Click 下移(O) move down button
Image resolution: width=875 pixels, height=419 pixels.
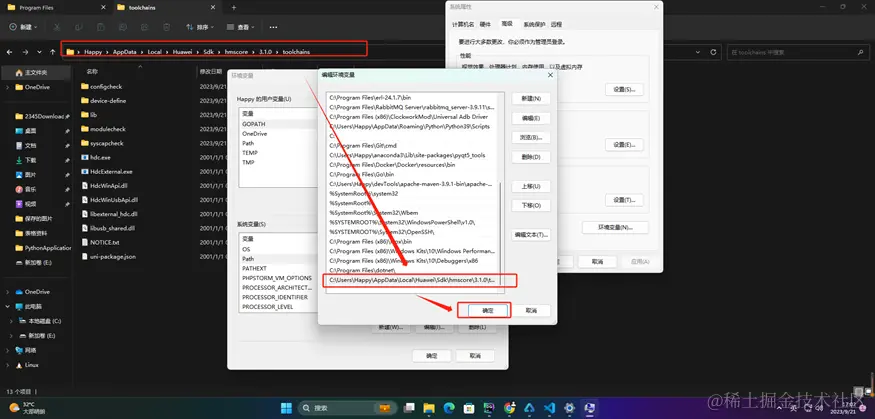click(531, 205)
